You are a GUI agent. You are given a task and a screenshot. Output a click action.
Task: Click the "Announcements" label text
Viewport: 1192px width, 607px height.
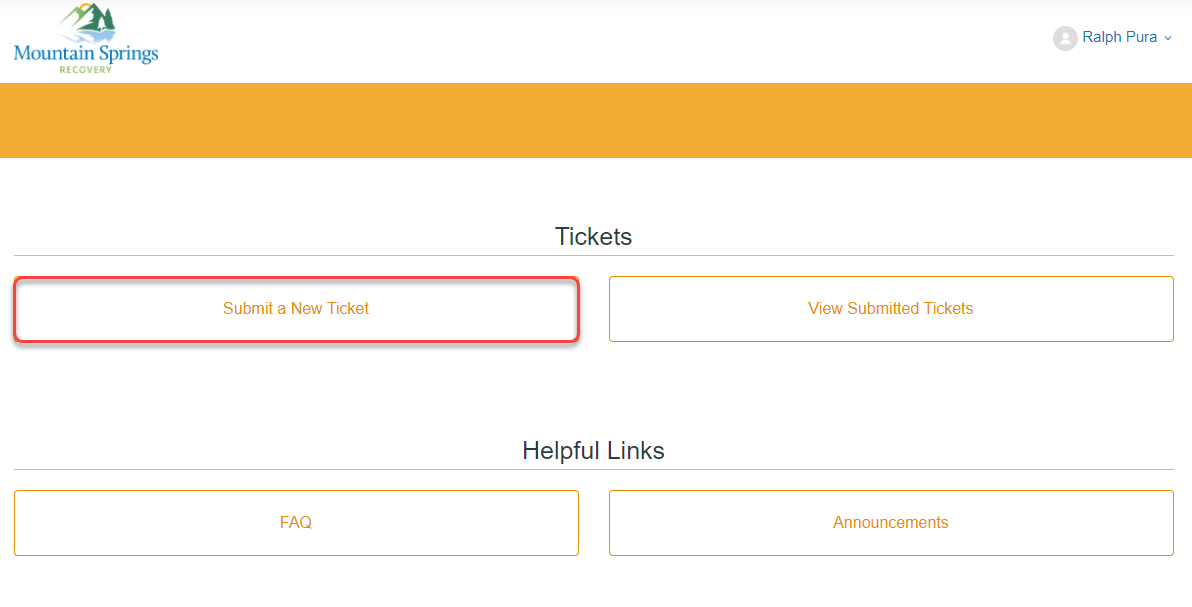(x=890, y=523)
